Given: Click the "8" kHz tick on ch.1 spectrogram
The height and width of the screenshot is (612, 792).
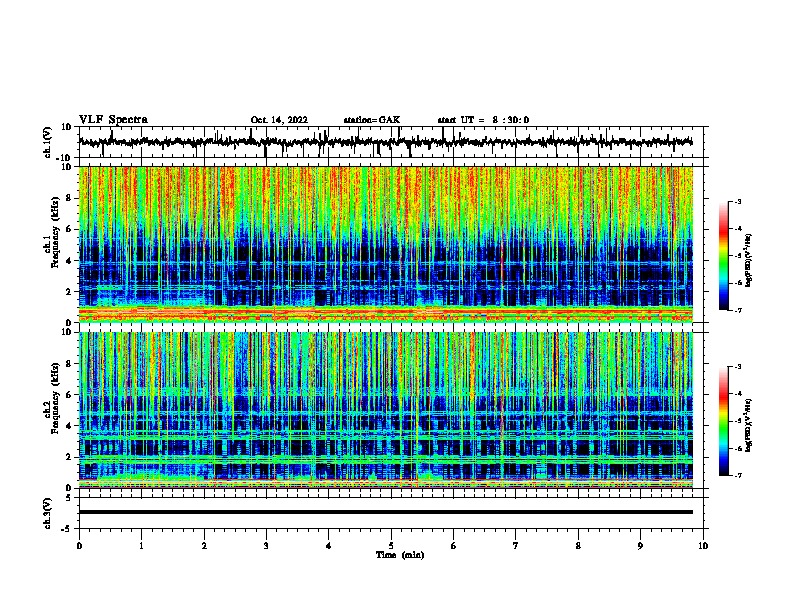Looking at the screenshot, I should point(70,198).
